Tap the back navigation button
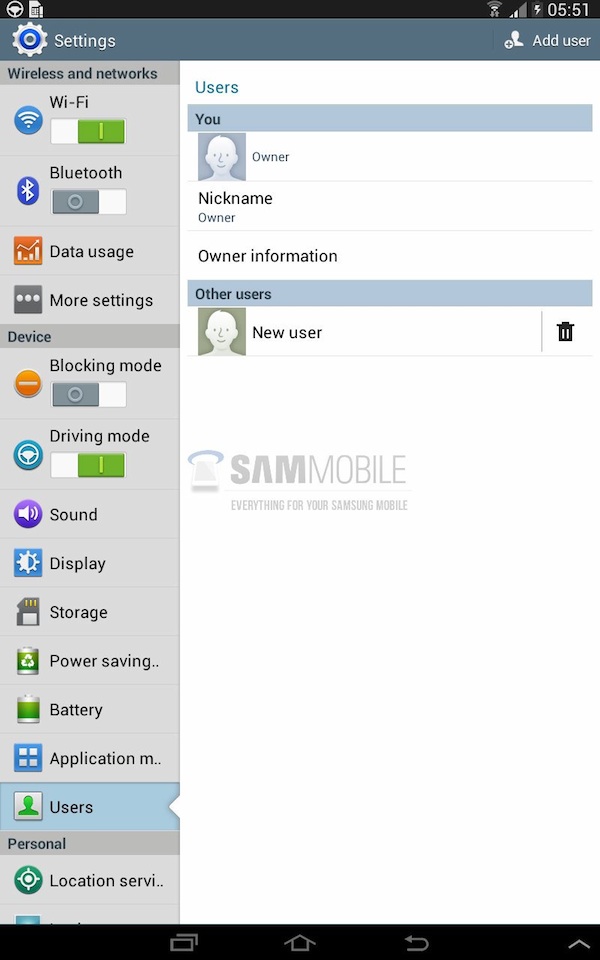Image resolution: width=600 pixels, height=960 pixels. [x=416, y=943]
